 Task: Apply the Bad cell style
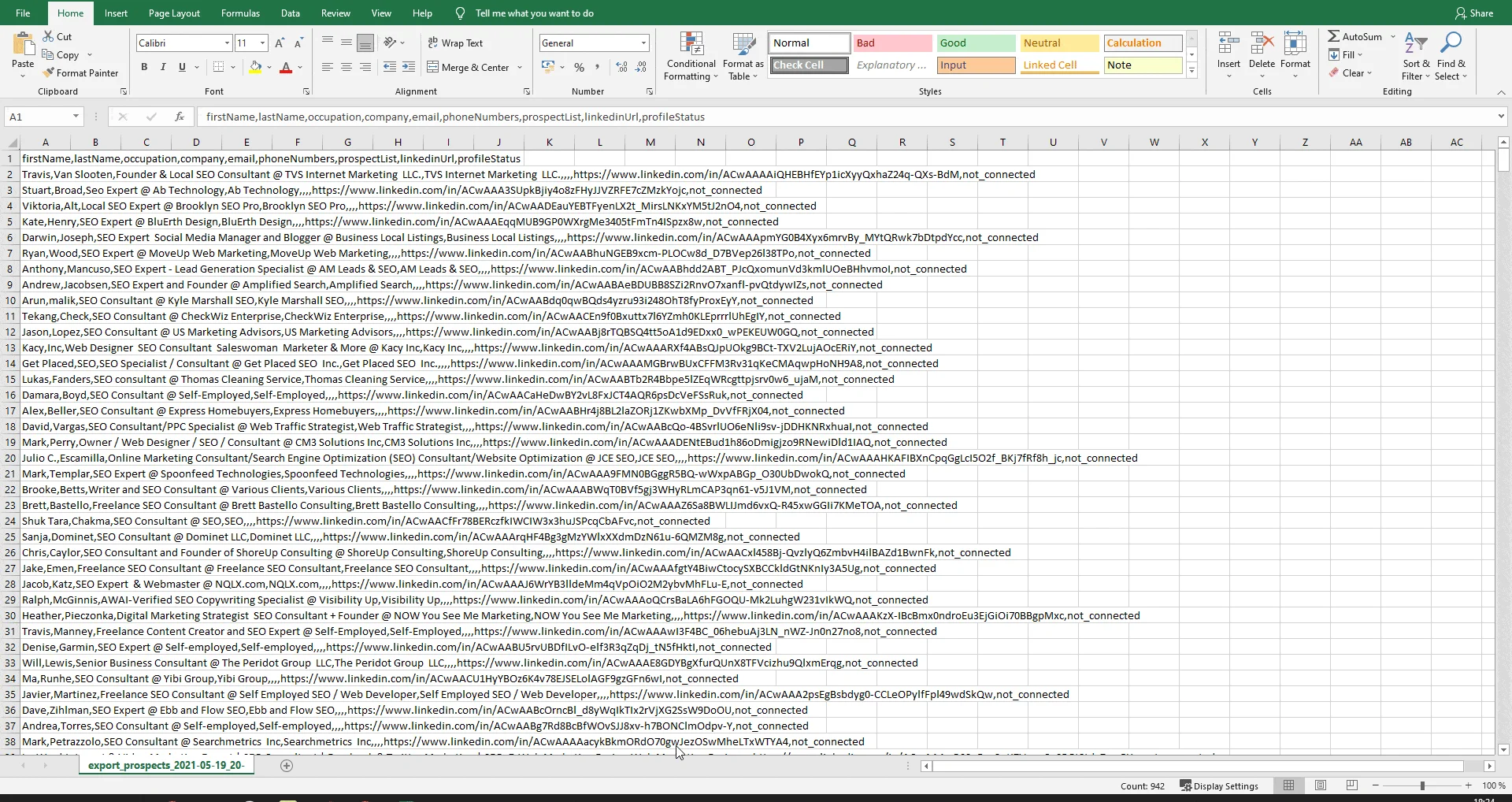(x=892, y=43)
